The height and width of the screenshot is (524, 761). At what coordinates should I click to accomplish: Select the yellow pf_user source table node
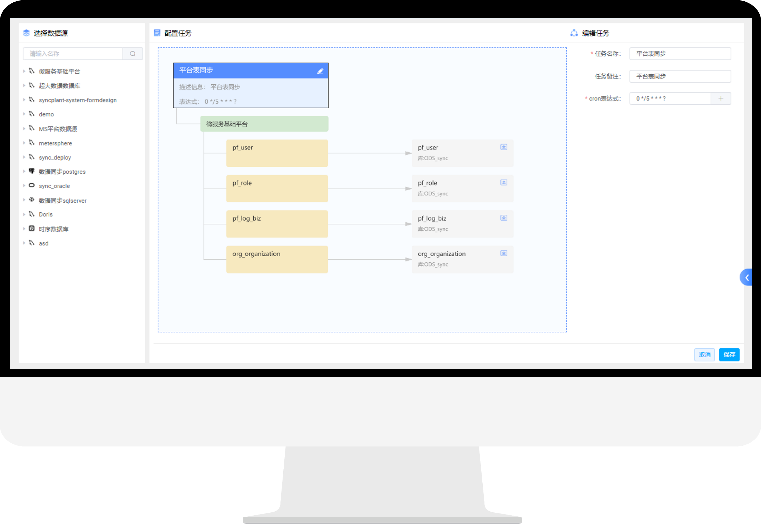point(278,153)
